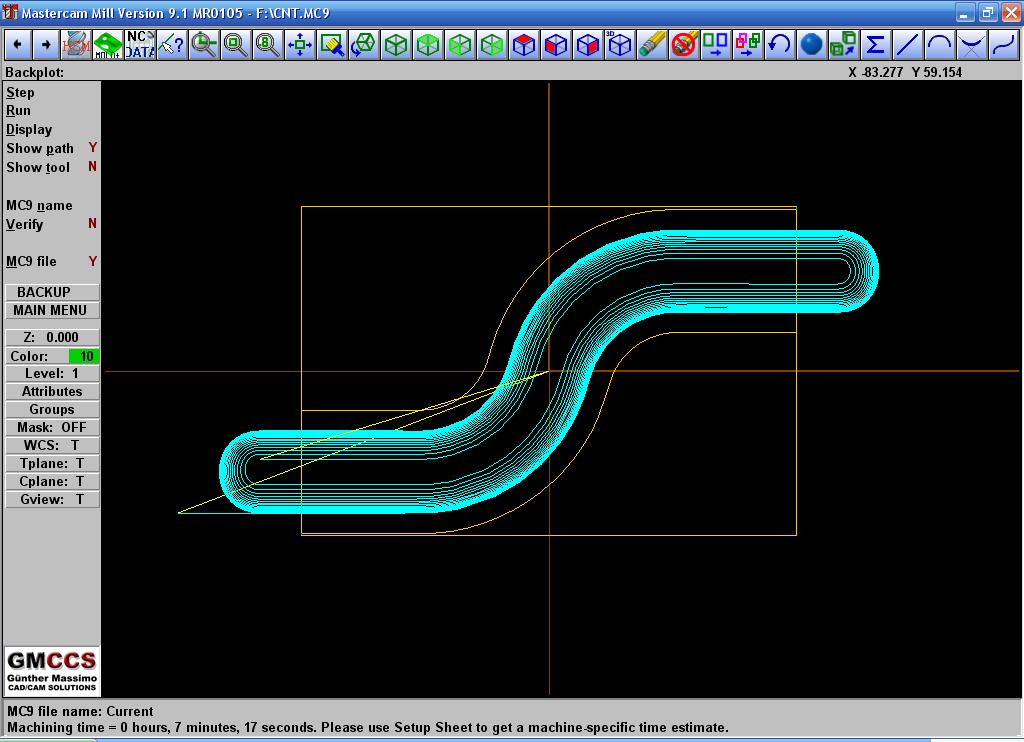The image size is (1024, 742).
Task: Click the BACKUP button
Action: tap(52, 292)
